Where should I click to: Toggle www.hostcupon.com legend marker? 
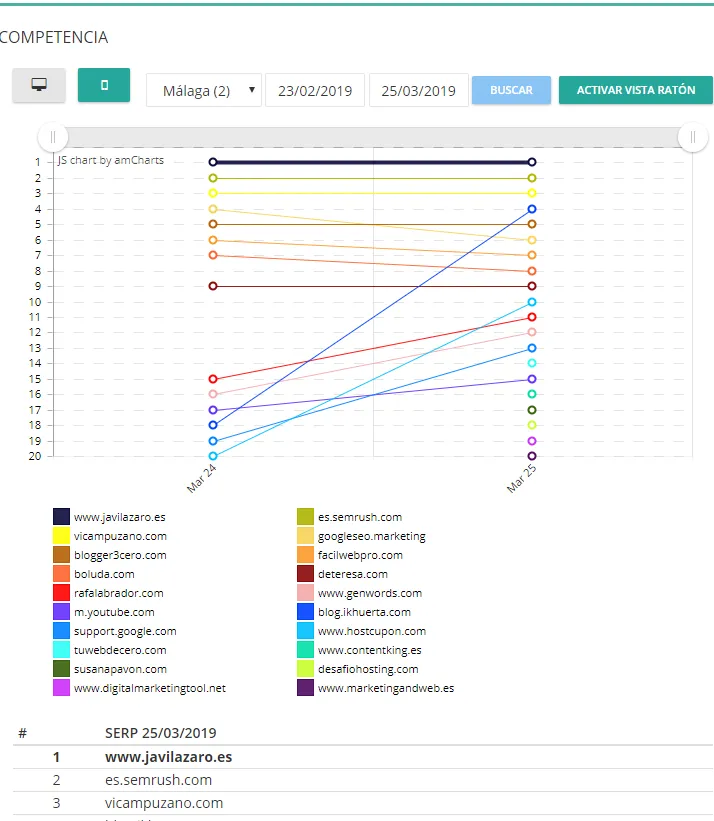click(306, 631)
